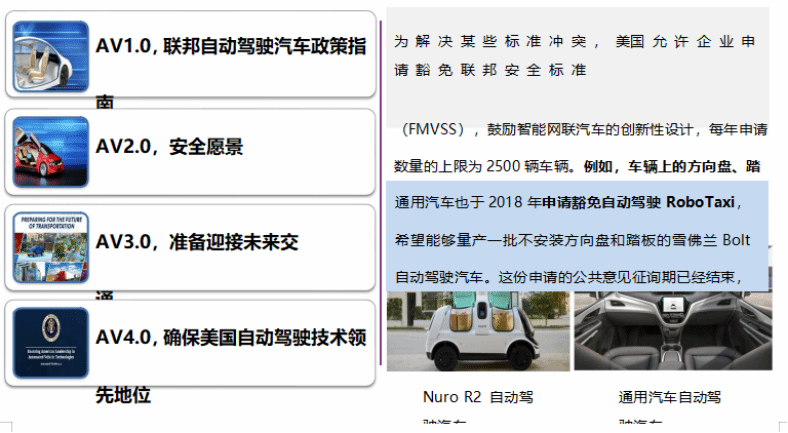
Task: Click the overflow text 先地位 below AV4.0
Action: coord(123,395)
